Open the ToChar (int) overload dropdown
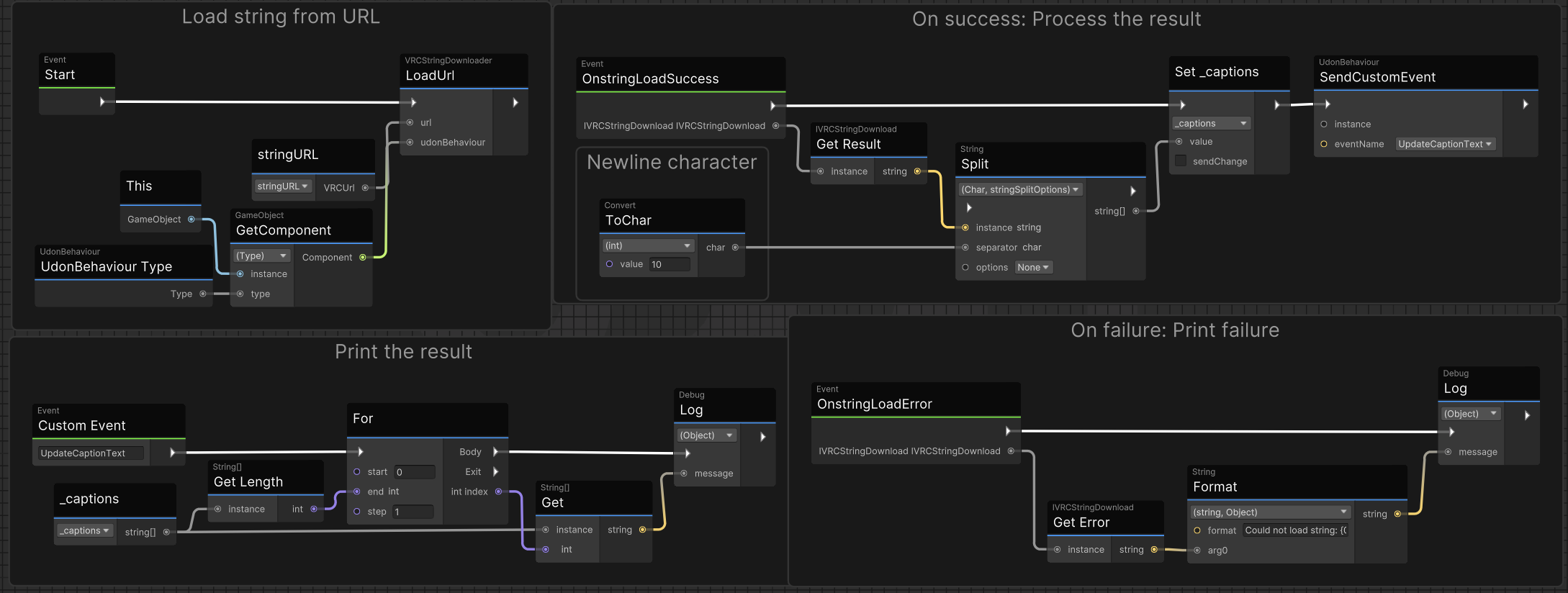The width and height of the screenshot is (1568, 593). coord(648,245)
